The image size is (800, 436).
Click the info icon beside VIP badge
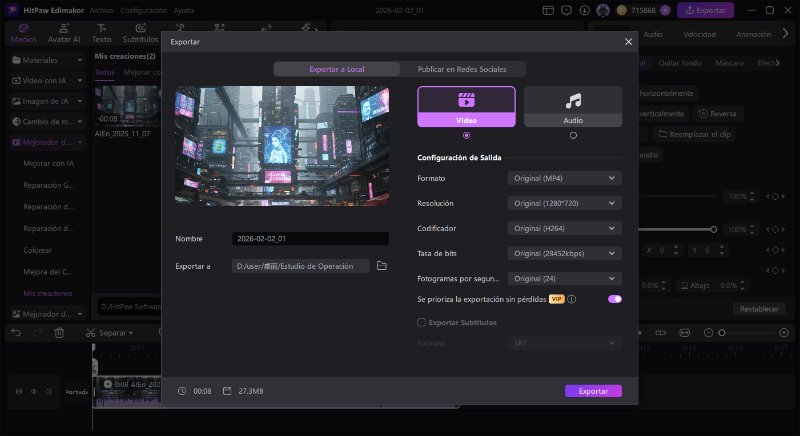572,299
